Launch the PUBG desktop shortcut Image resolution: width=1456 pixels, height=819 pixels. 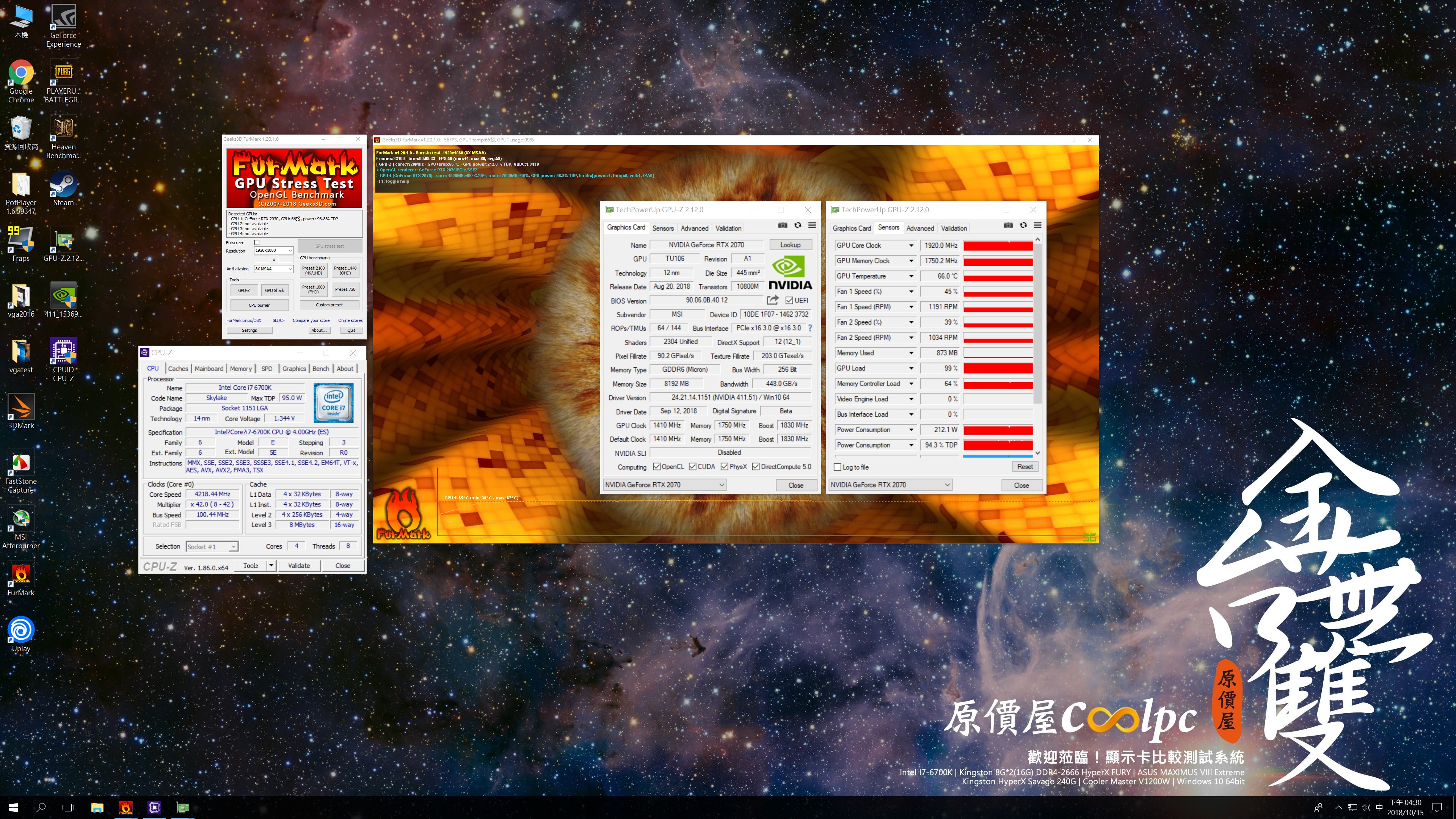[63, 82]
